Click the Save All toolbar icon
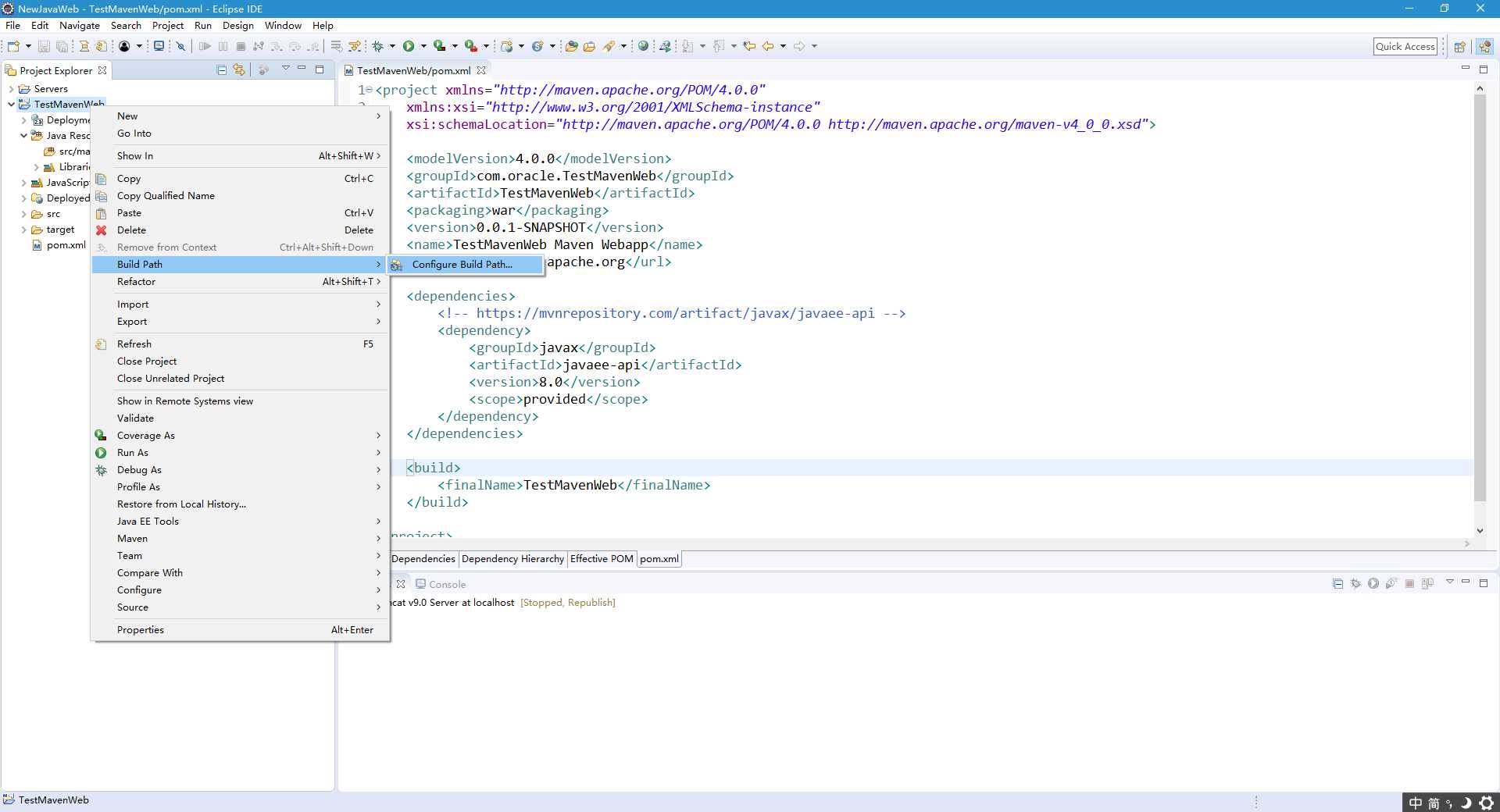Viewport: 1500px width, 812px height. tap(62, 46)
